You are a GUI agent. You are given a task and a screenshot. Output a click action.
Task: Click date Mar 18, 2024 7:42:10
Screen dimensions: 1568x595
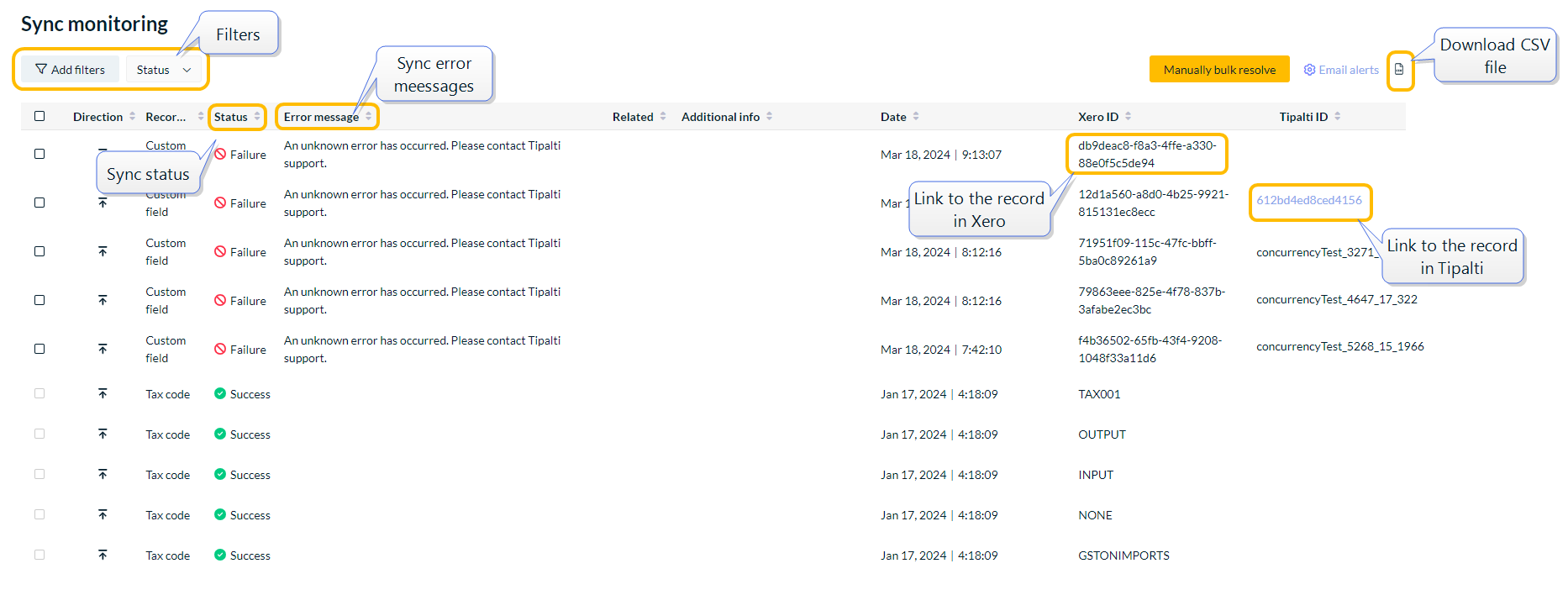pos(941,350)
